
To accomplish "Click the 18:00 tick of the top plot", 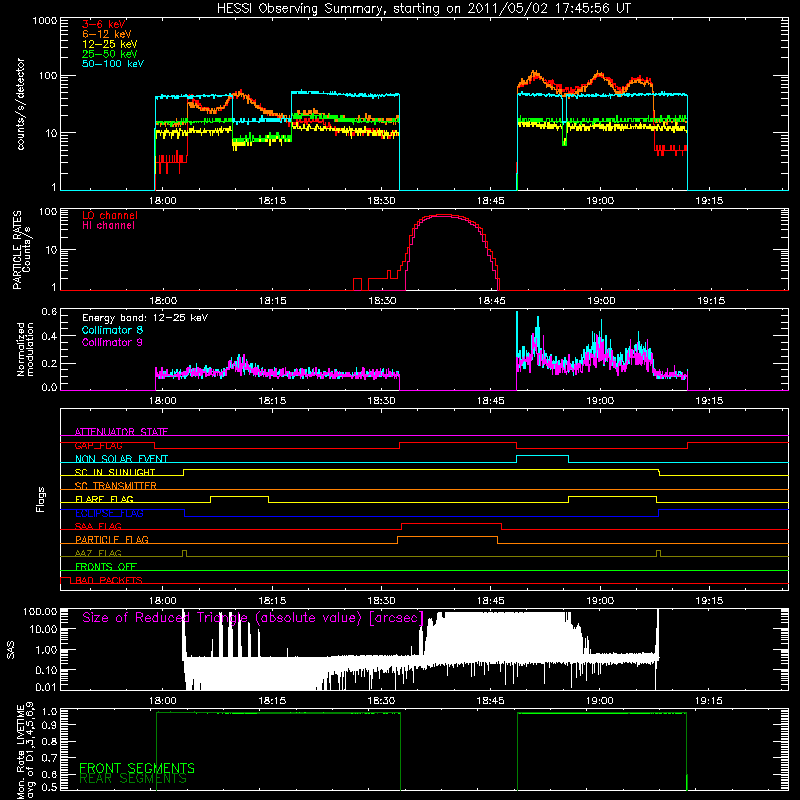I will [163, 201].
